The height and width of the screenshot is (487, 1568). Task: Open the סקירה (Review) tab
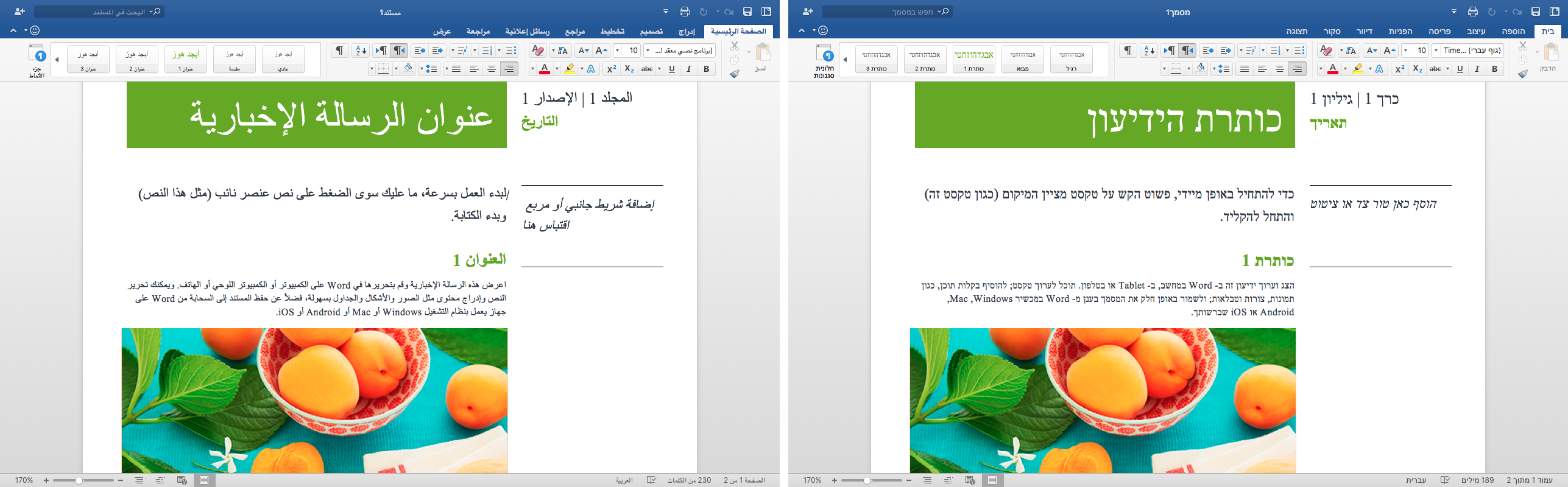pyautogui.click(x=1332, y=31)
